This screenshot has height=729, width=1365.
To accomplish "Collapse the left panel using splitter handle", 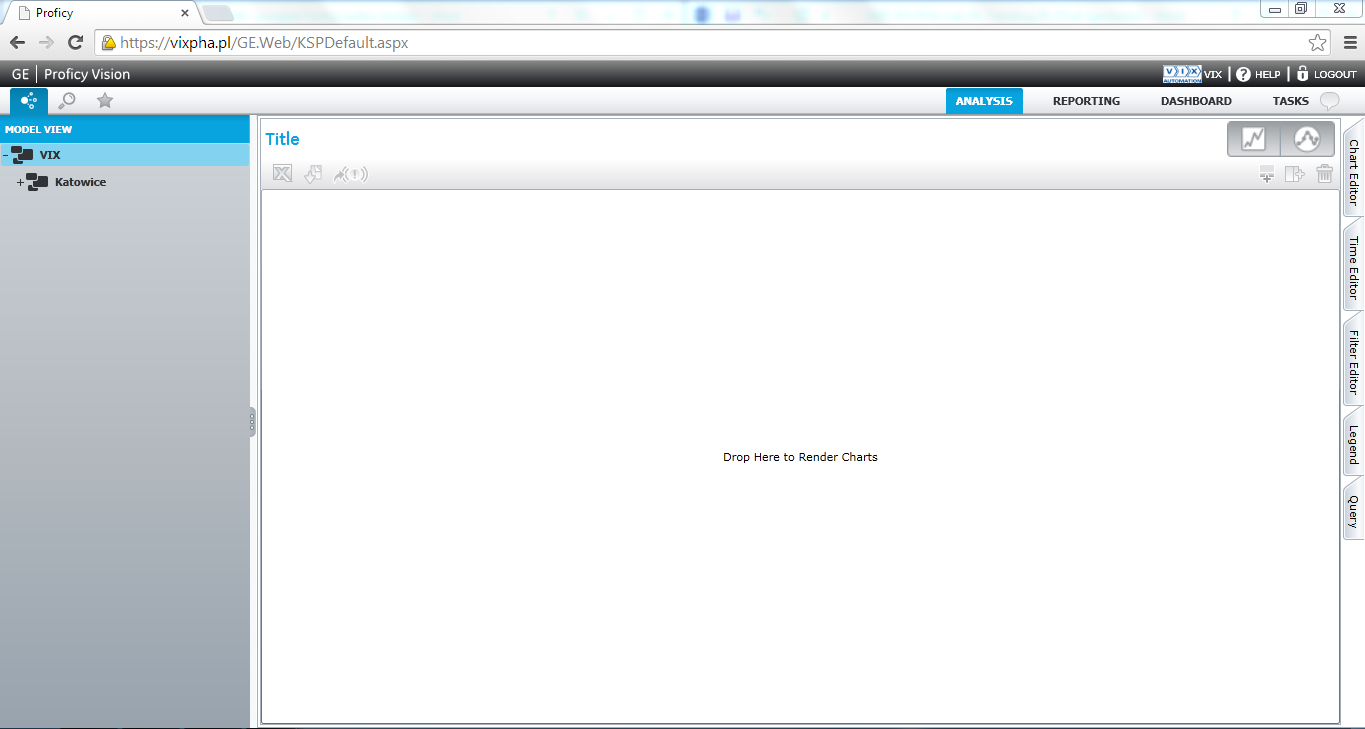I will [x=252, y=422].
